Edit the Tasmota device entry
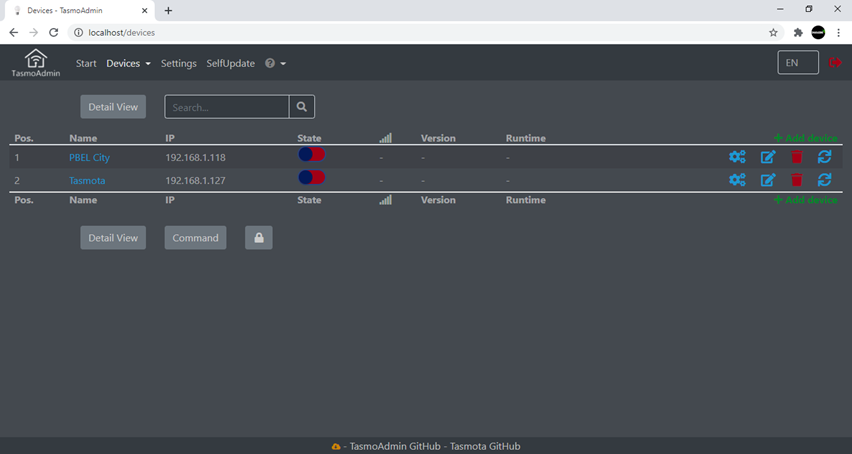 coord(768,180)
